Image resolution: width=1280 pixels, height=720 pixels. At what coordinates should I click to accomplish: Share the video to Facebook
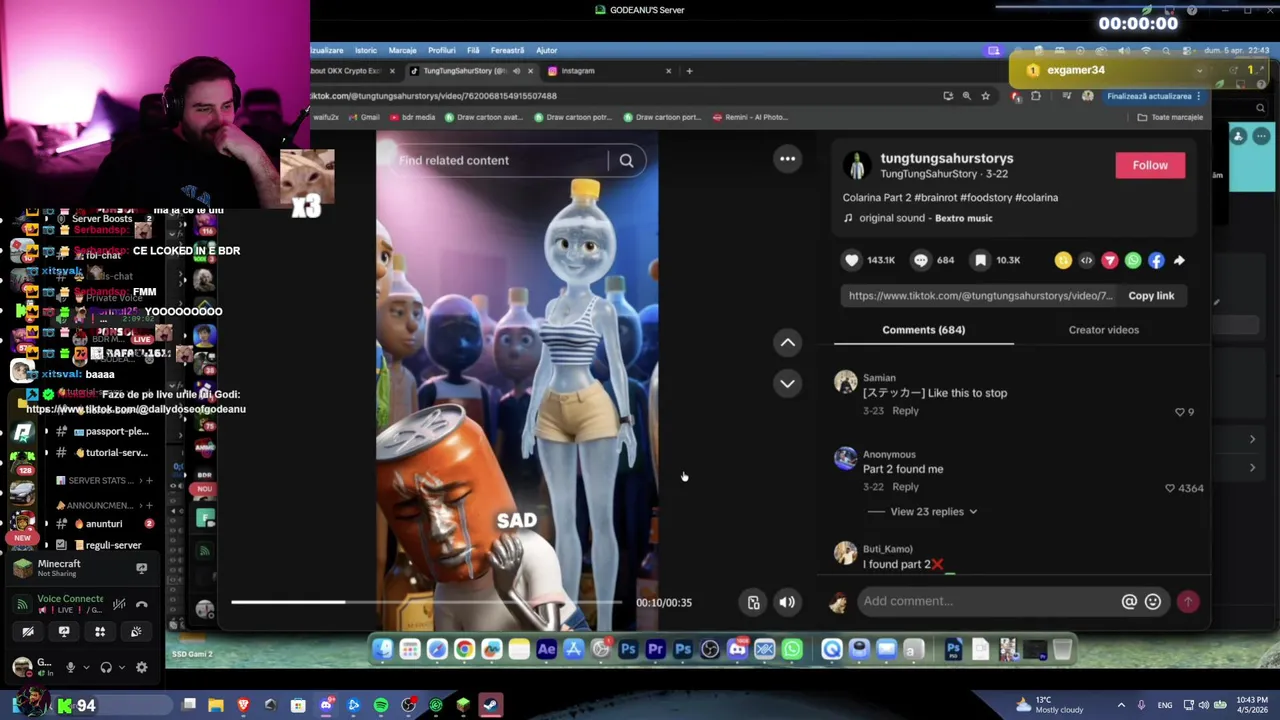tap(1156, 260)
